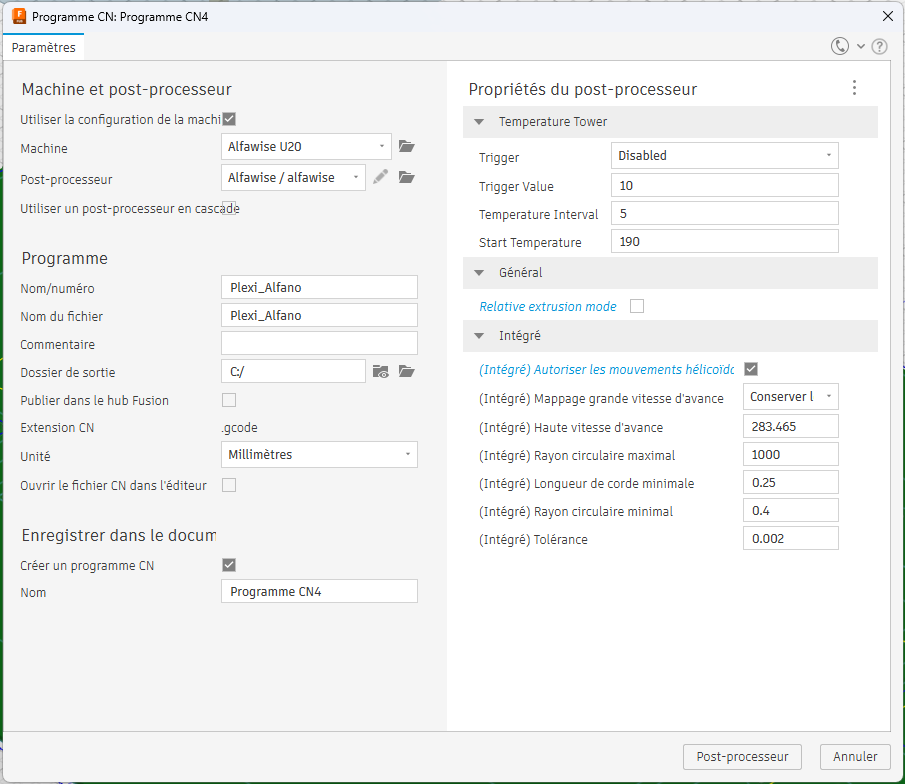
Task: Click the Post-processeur button
Action: tap(742, 757)
